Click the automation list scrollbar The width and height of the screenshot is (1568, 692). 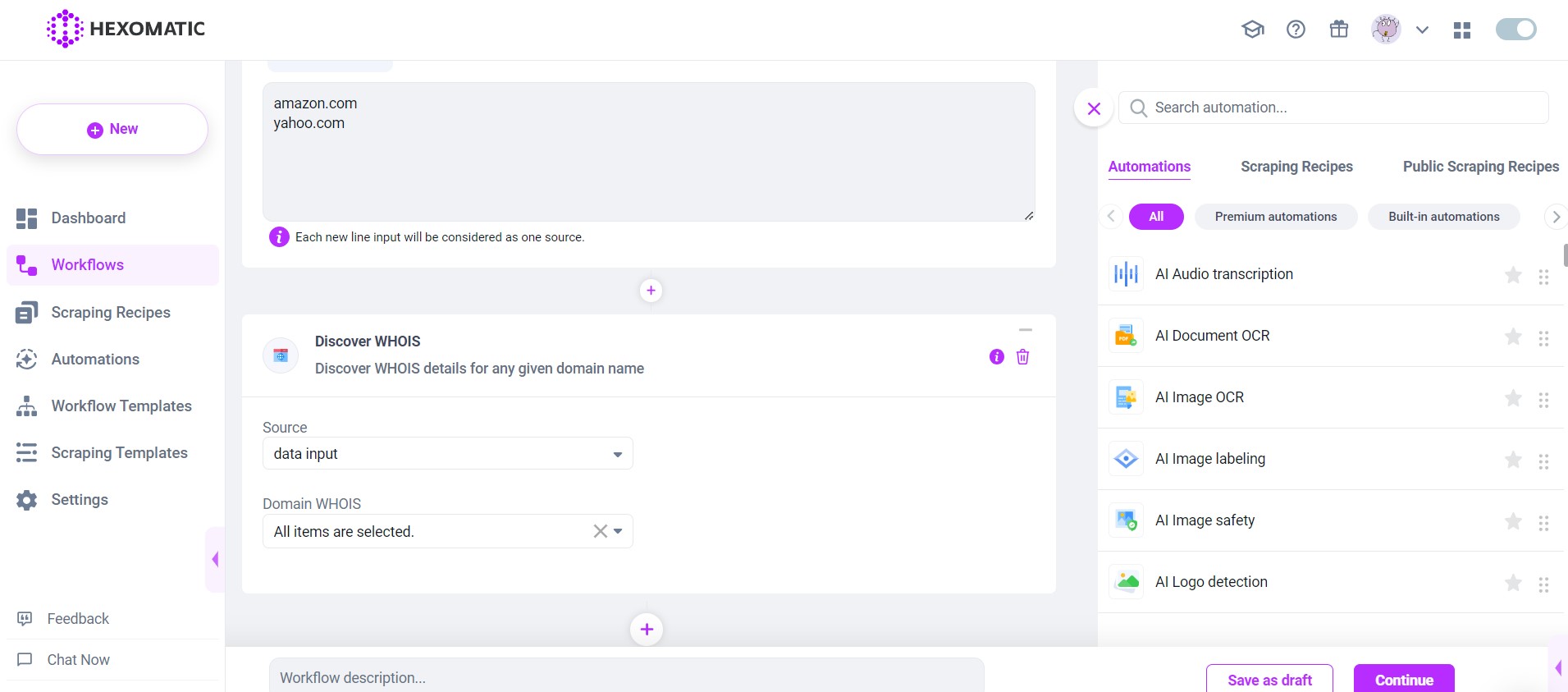(x=1565, y=255)
